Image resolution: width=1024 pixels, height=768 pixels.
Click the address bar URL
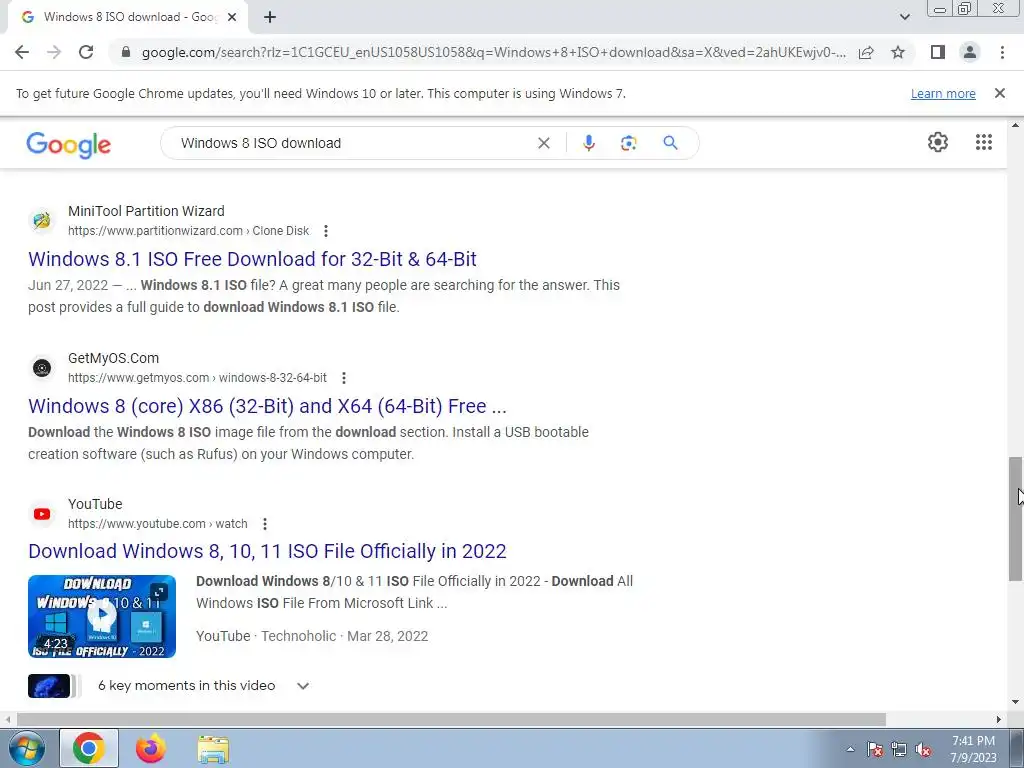494,52
